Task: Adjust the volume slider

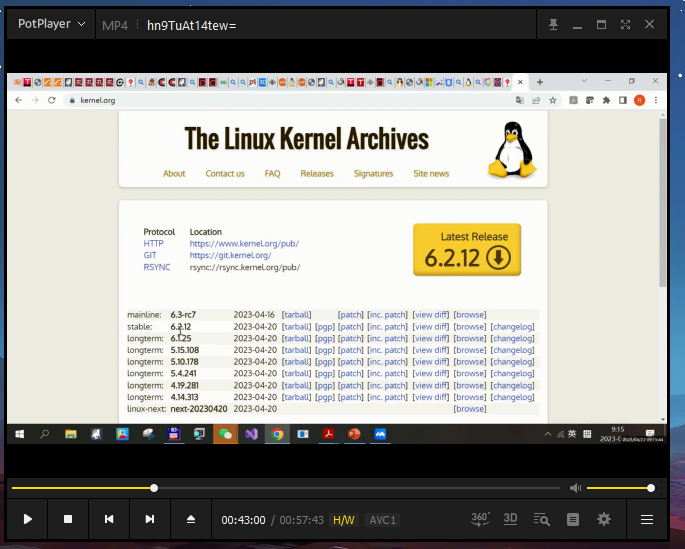Action: pos(619,488)
